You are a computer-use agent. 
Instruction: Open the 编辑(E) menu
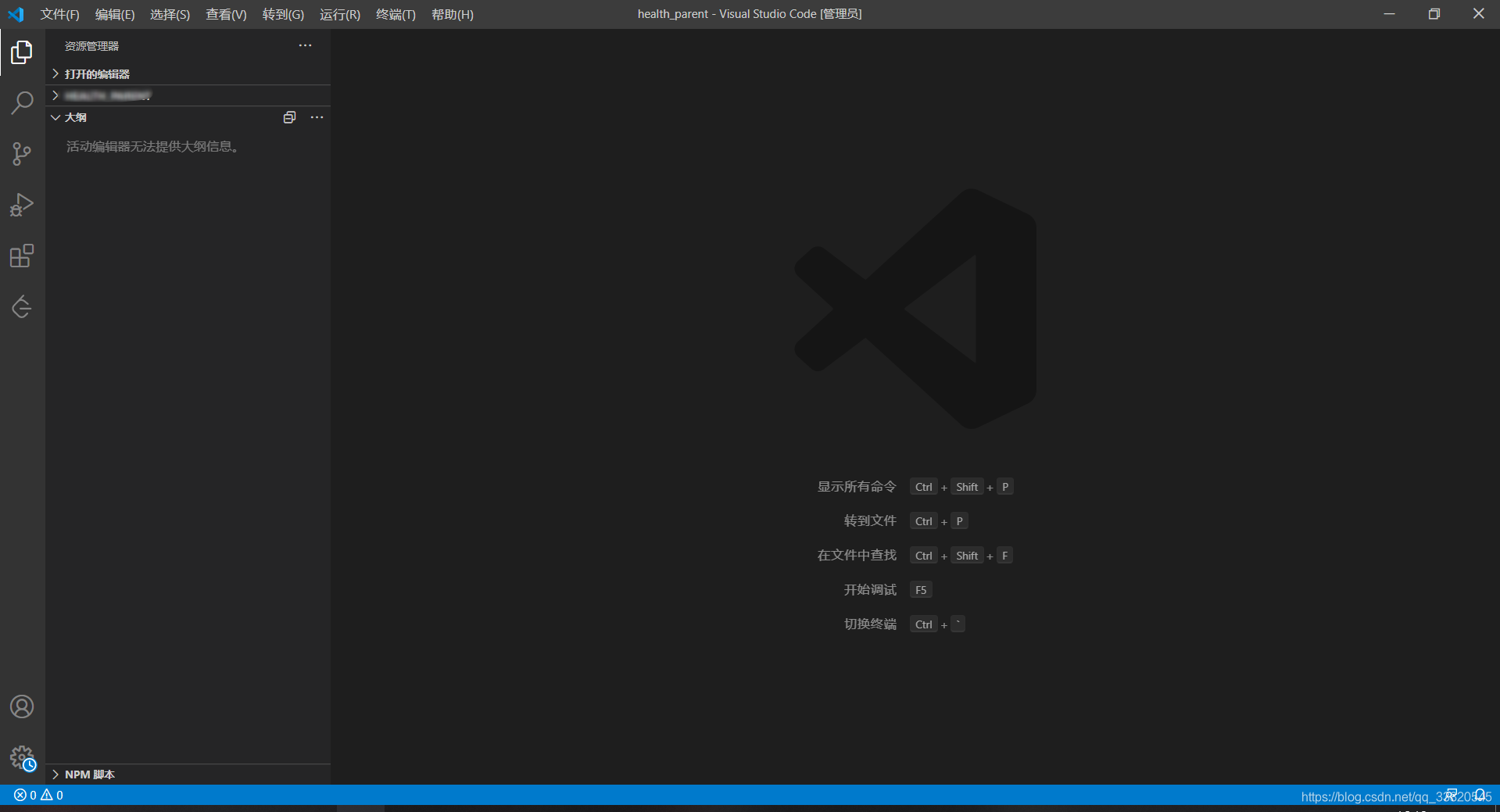point(115,14)
